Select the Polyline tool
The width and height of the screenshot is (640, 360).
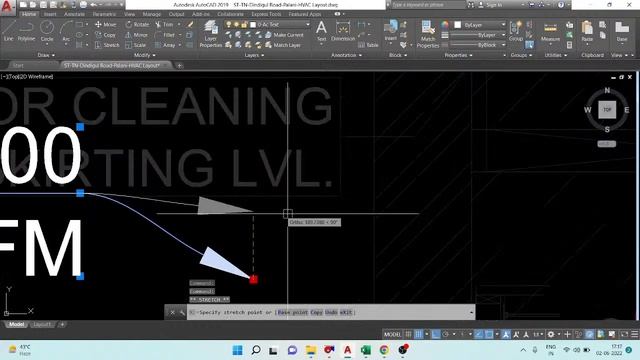tap(26, 31)
